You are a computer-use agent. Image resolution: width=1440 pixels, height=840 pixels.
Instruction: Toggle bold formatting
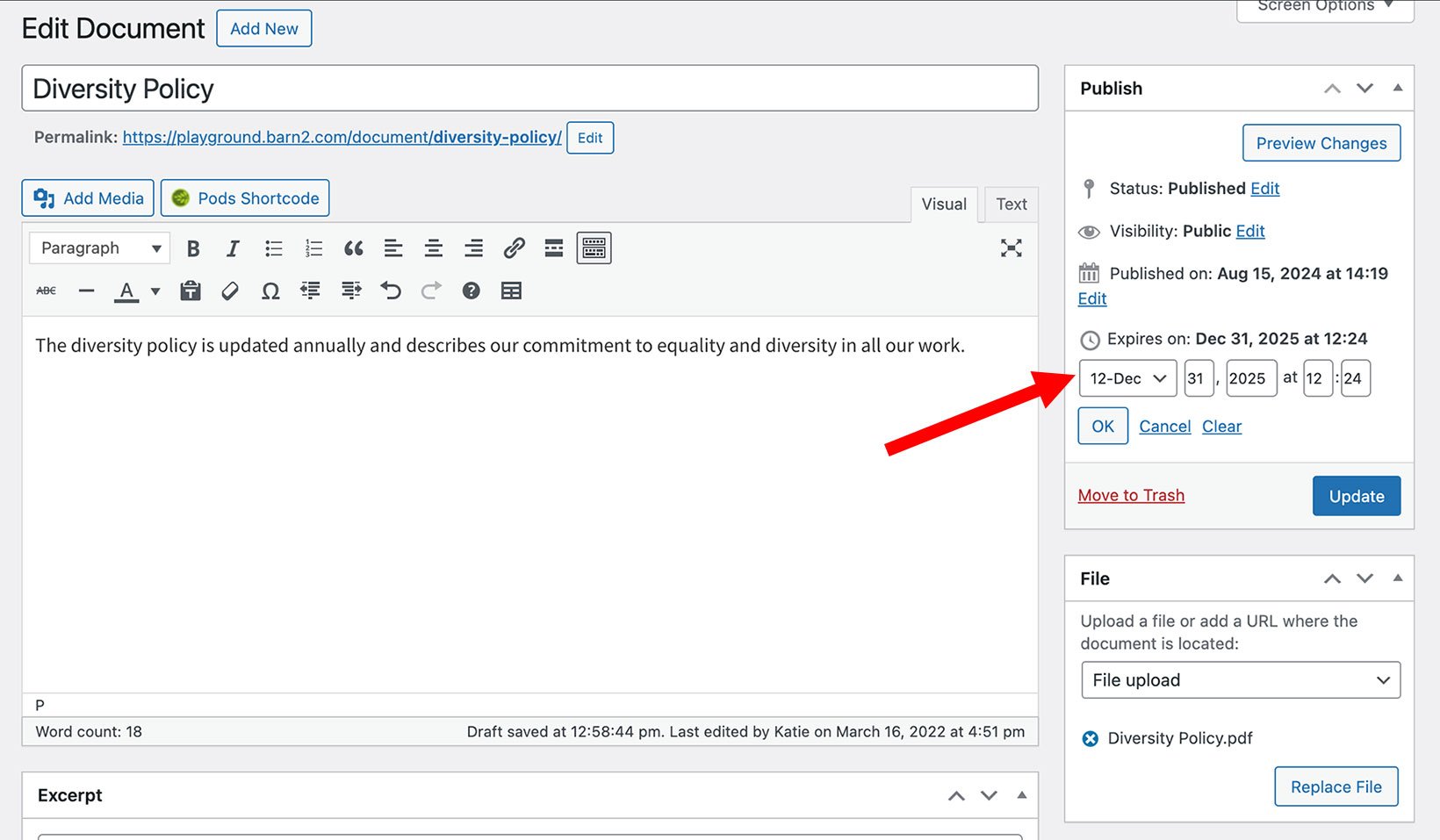click(192, 248)
